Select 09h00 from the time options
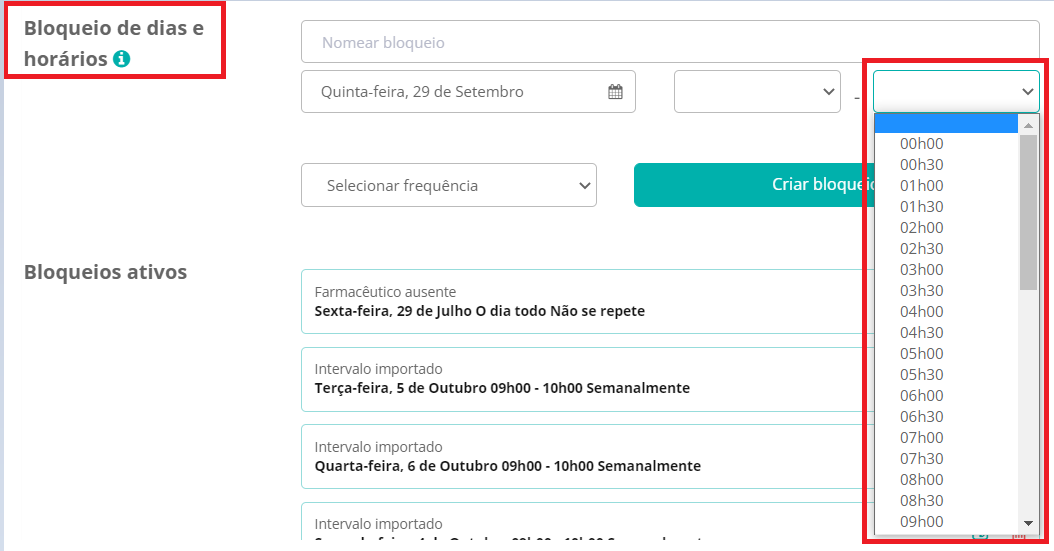 pos(921,522)
